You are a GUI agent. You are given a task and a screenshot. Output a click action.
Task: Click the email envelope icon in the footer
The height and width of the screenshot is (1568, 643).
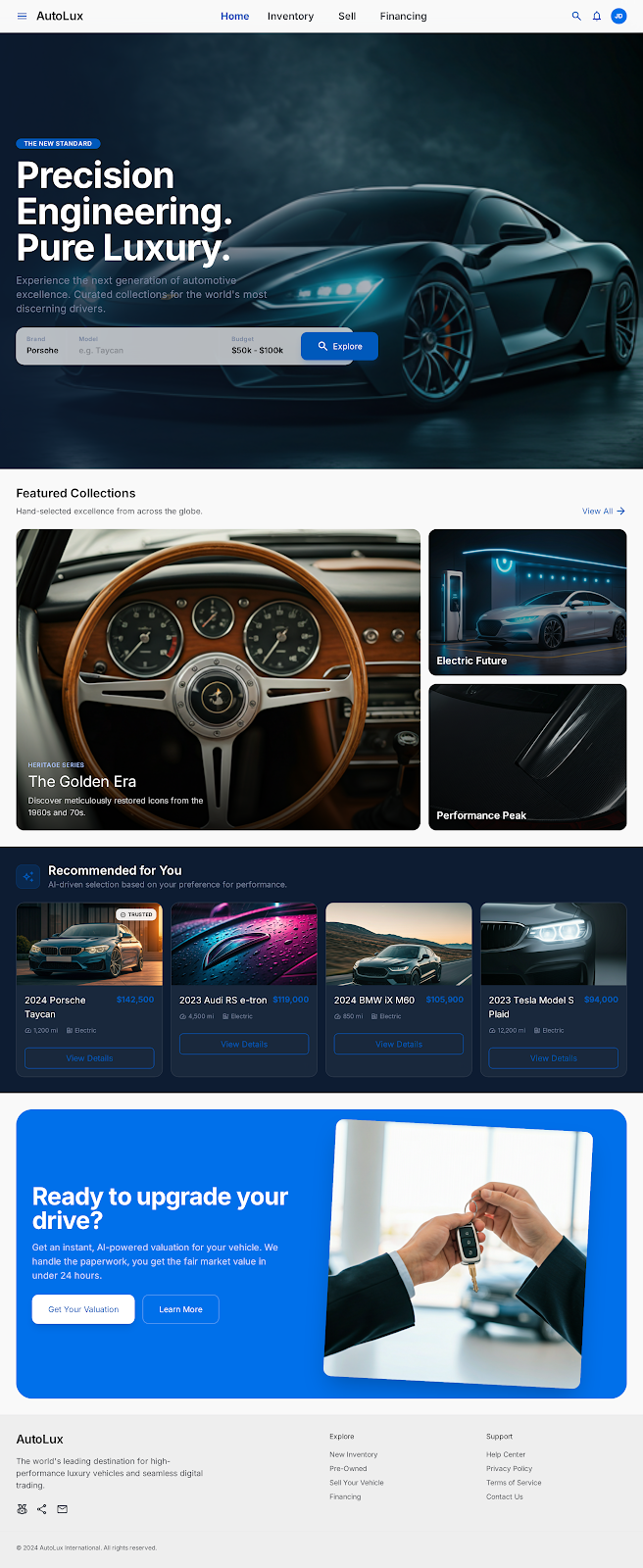pyautogui.click(x=63, y=1509)
